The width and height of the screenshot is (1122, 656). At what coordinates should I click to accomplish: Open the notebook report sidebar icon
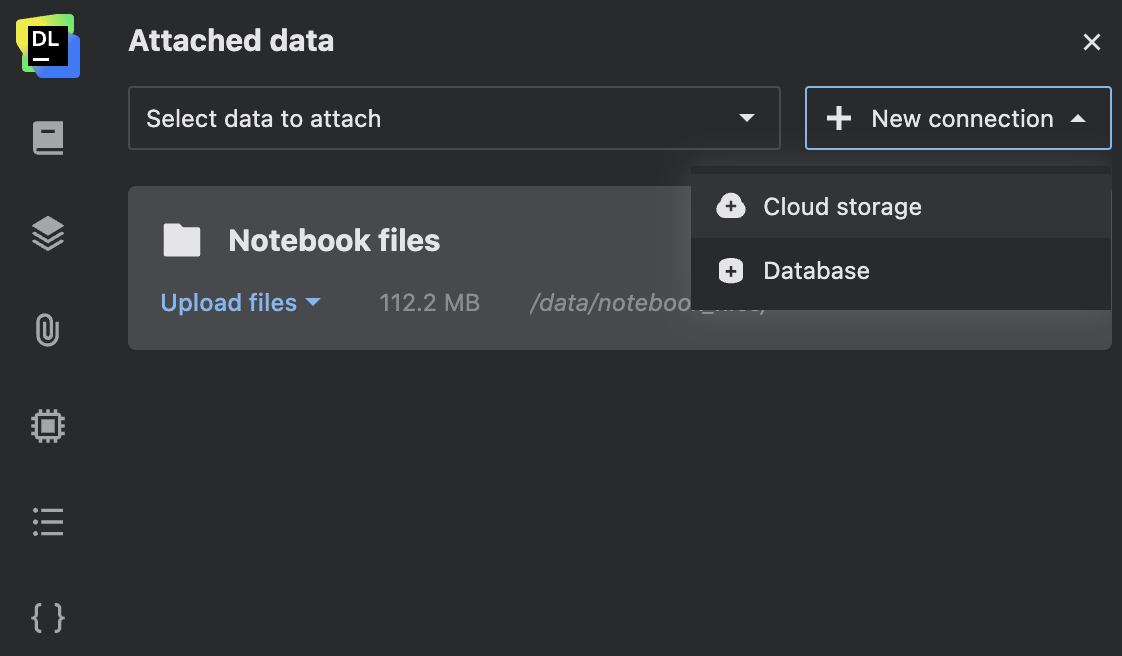click(x=47, y=137)
